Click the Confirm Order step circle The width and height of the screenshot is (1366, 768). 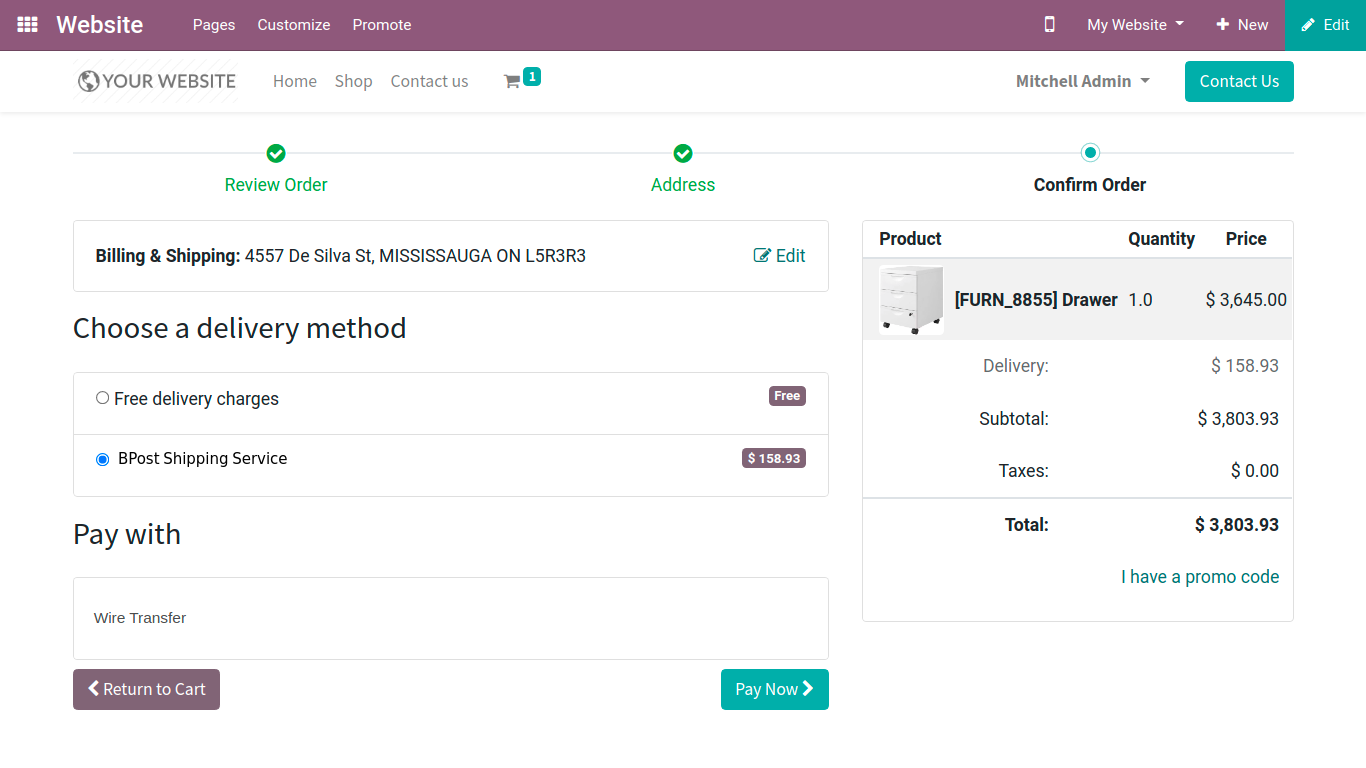[x=1090, y=152]
